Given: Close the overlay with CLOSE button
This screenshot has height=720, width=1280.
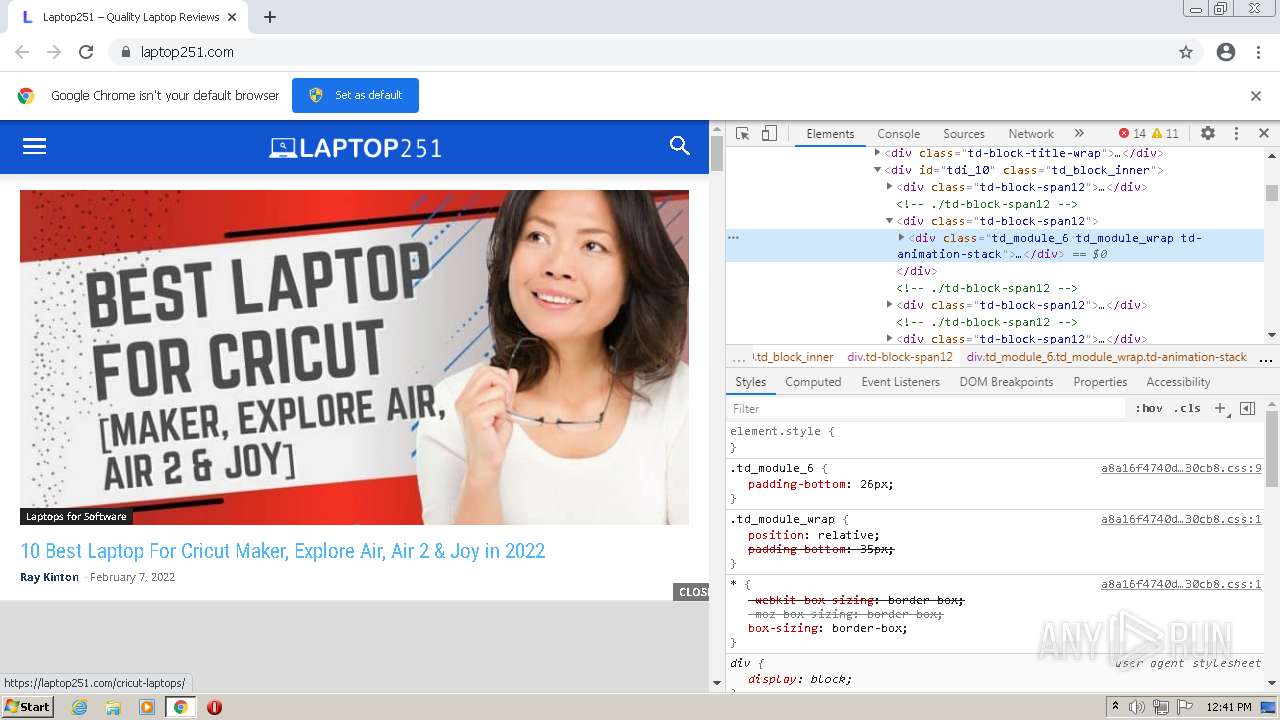Looking at the screenshot, I should (691, 592).
